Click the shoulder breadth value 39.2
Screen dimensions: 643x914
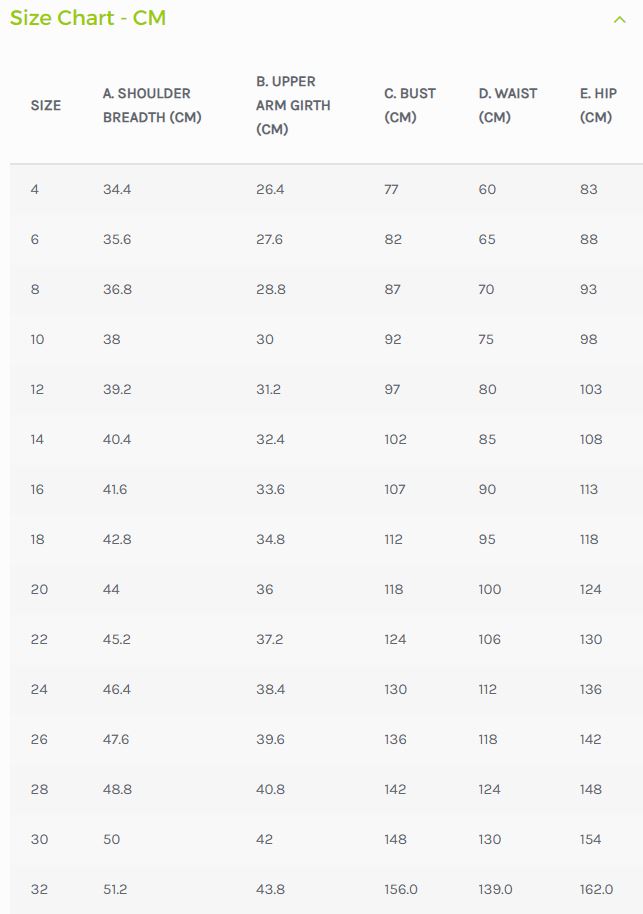pos(117,389)
